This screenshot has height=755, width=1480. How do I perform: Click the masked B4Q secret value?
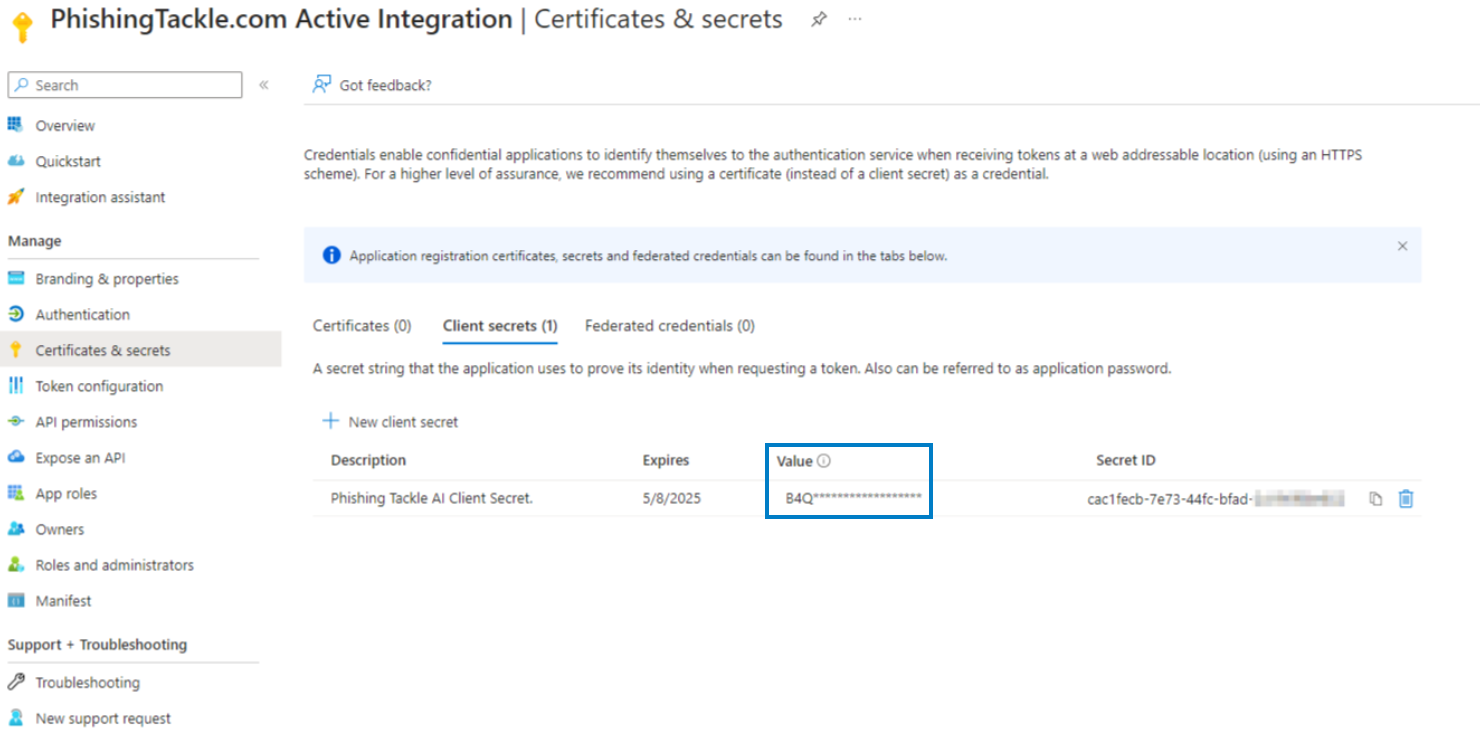coord(853,498)
